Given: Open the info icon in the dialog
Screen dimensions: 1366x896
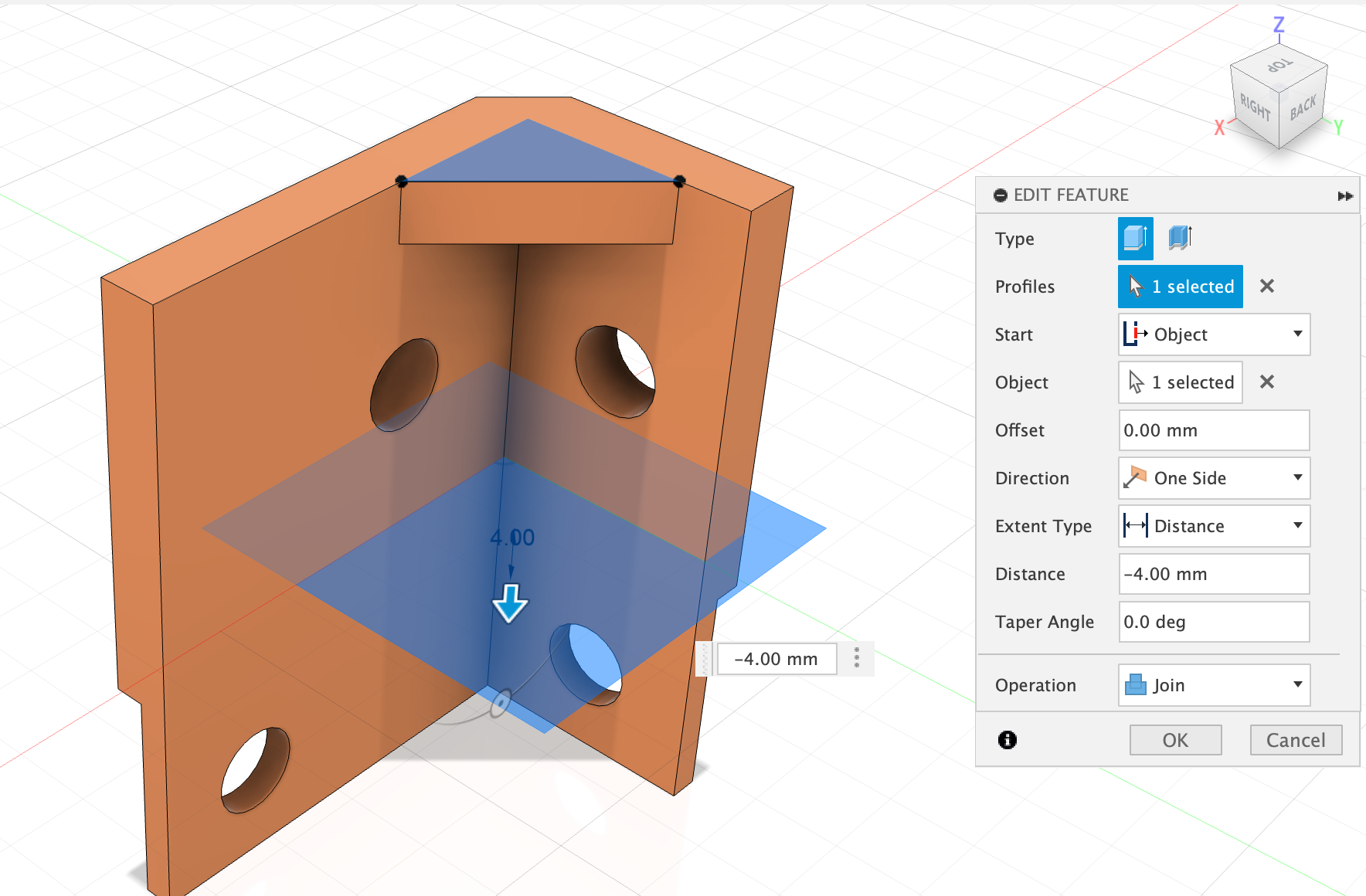Looking at the screenshot, I should (1008, 740).
